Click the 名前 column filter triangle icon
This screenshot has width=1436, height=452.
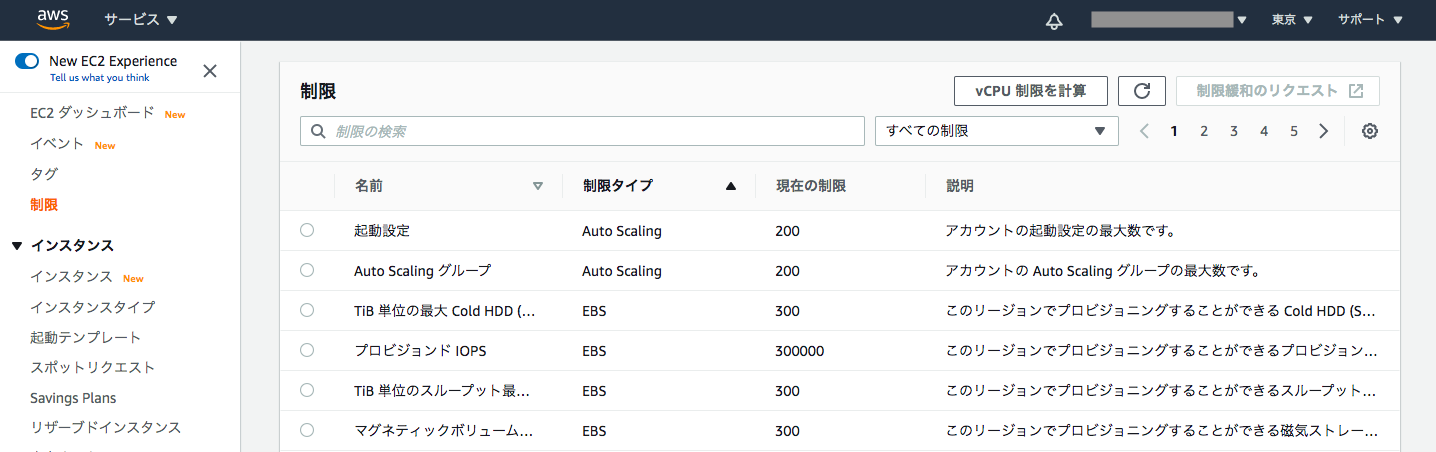[x=538, y=186]
